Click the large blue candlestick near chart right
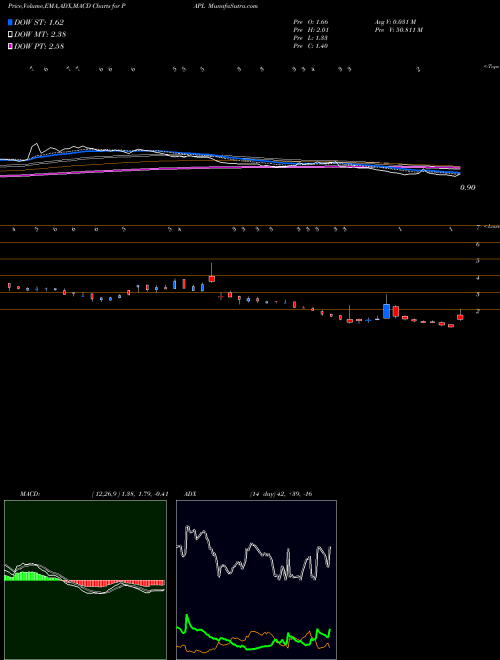The width and height of the screenshot is (500, 660). pos(386,311)
